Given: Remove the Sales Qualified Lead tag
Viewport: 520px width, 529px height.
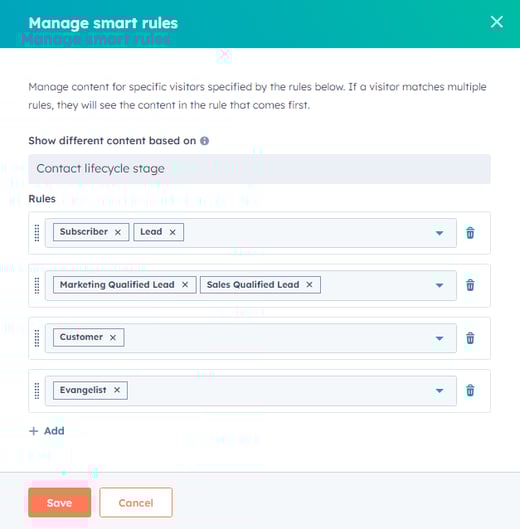Looking at the screenshot, I should [x=309, y=285].
